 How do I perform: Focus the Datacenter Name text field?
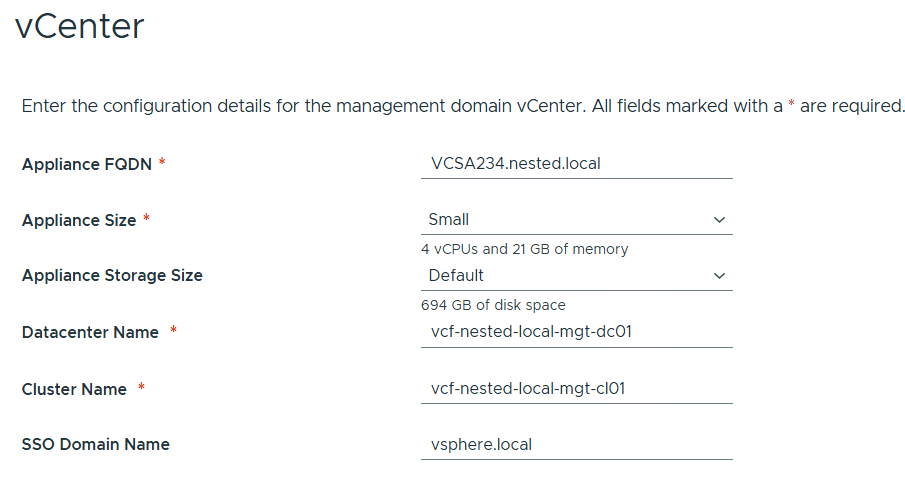pyautogui.click(x=576, y=332)
